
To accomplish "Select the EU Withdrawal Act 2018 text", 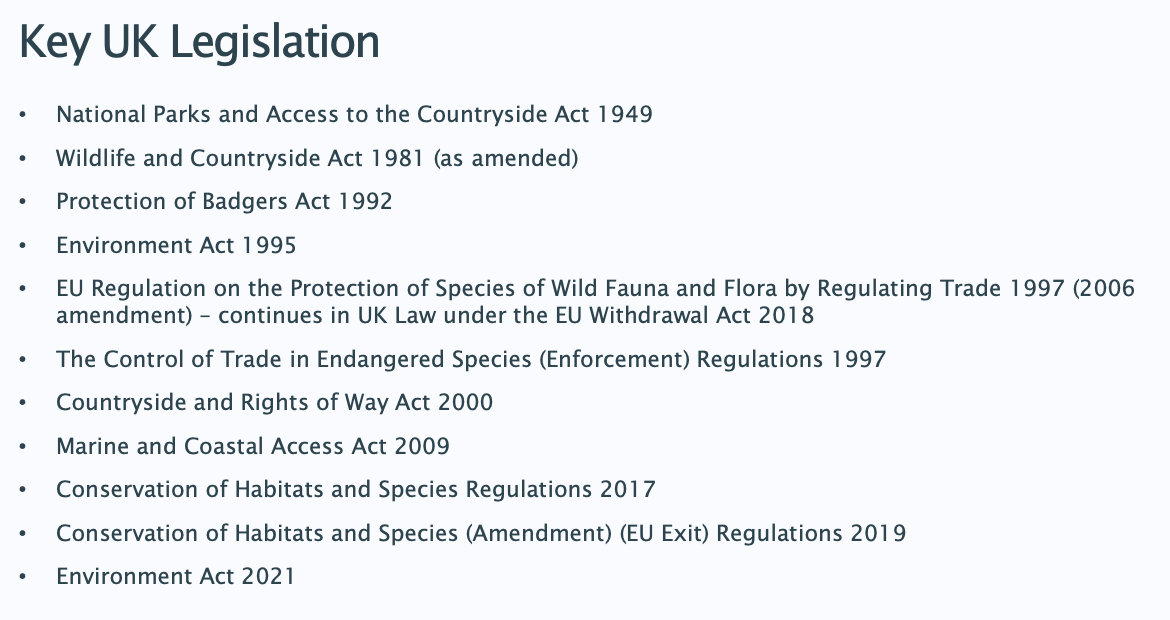I will click(684, 315).
